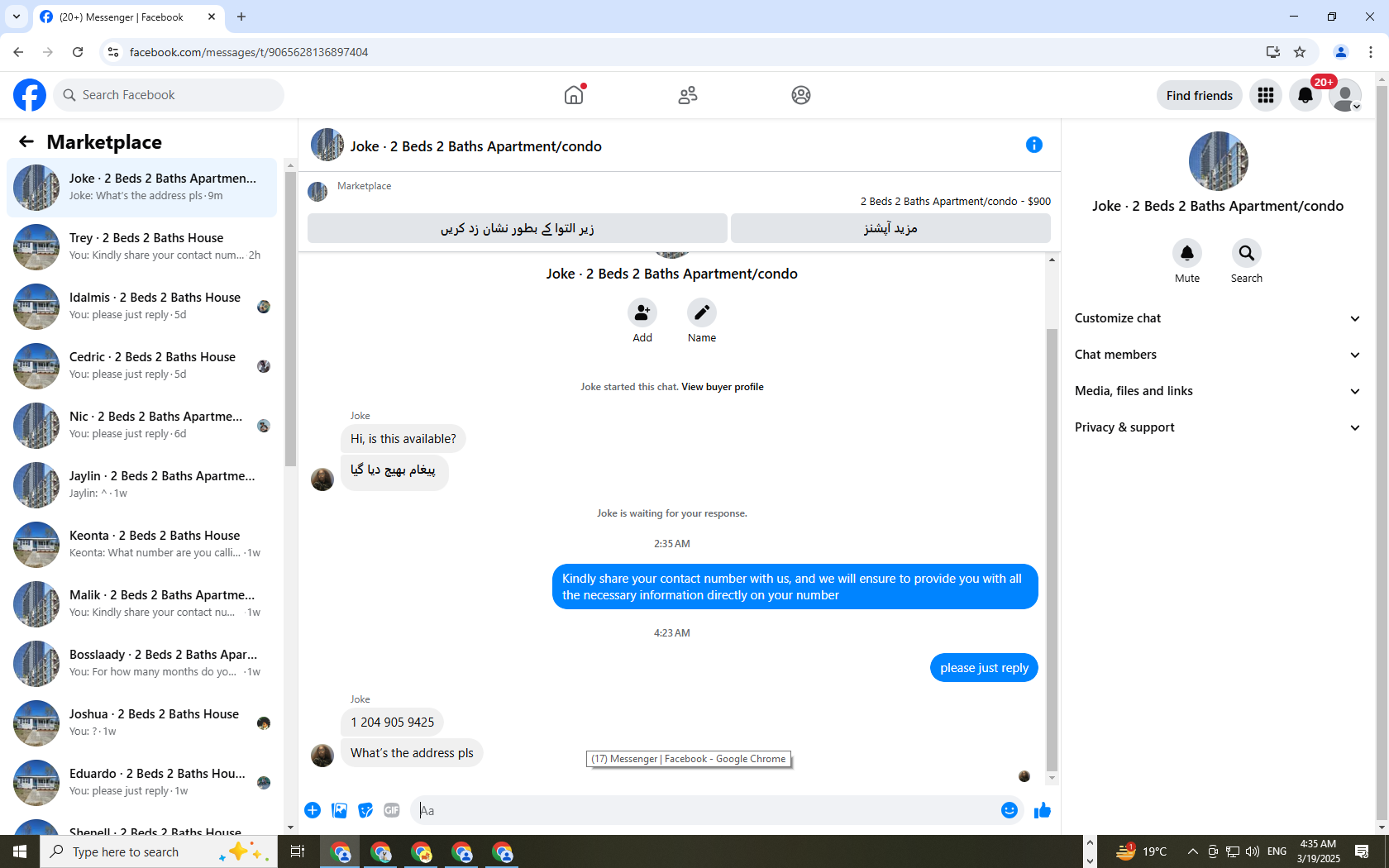Open Facebook home feed icon

point(574,95)
